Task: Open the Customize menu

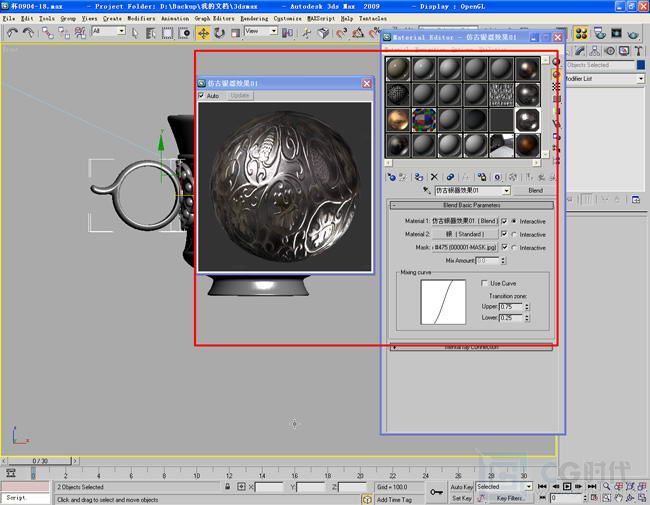Action: click(288, 19)
